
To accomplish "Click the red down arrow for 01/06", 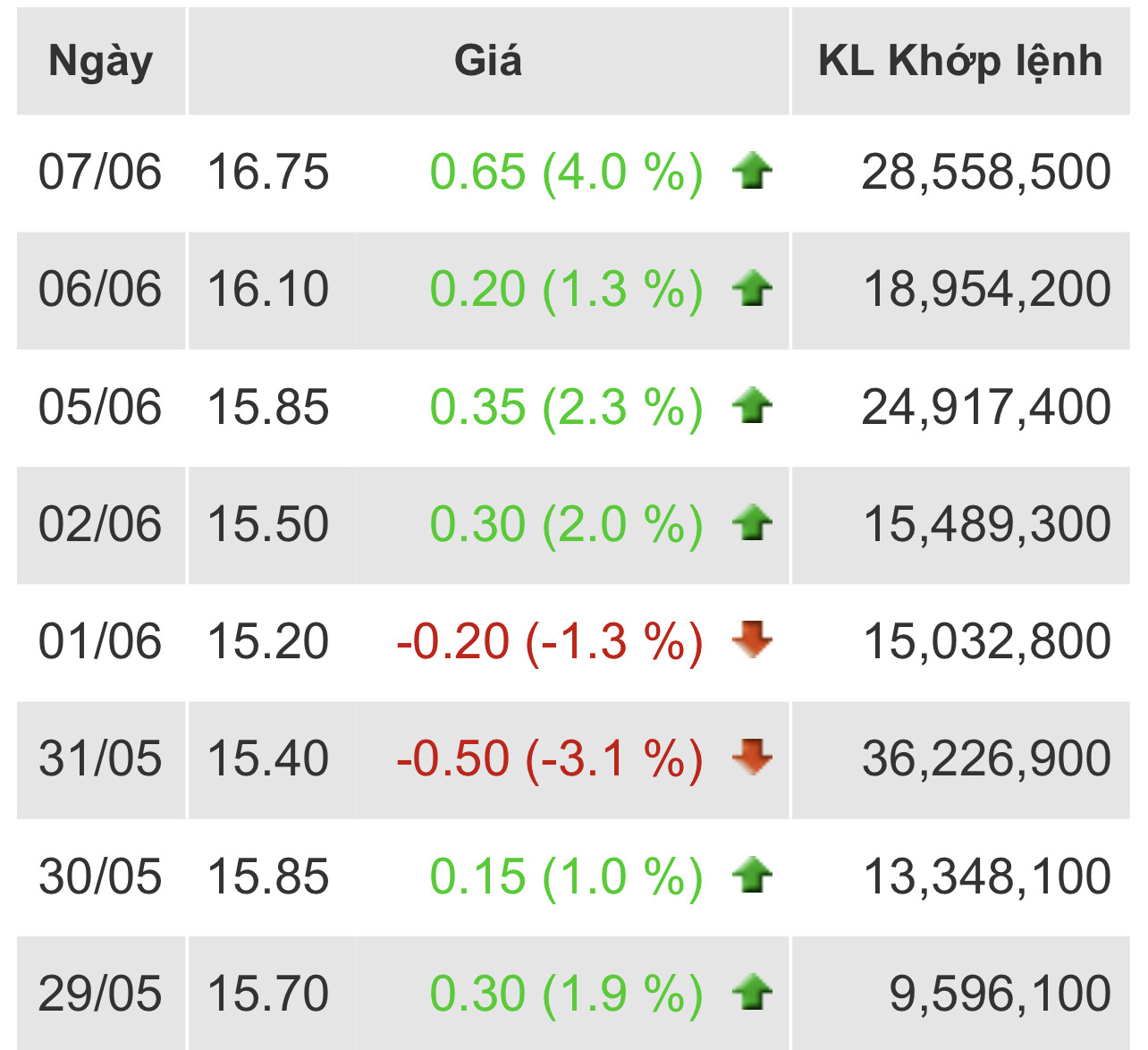I will 752,640.
